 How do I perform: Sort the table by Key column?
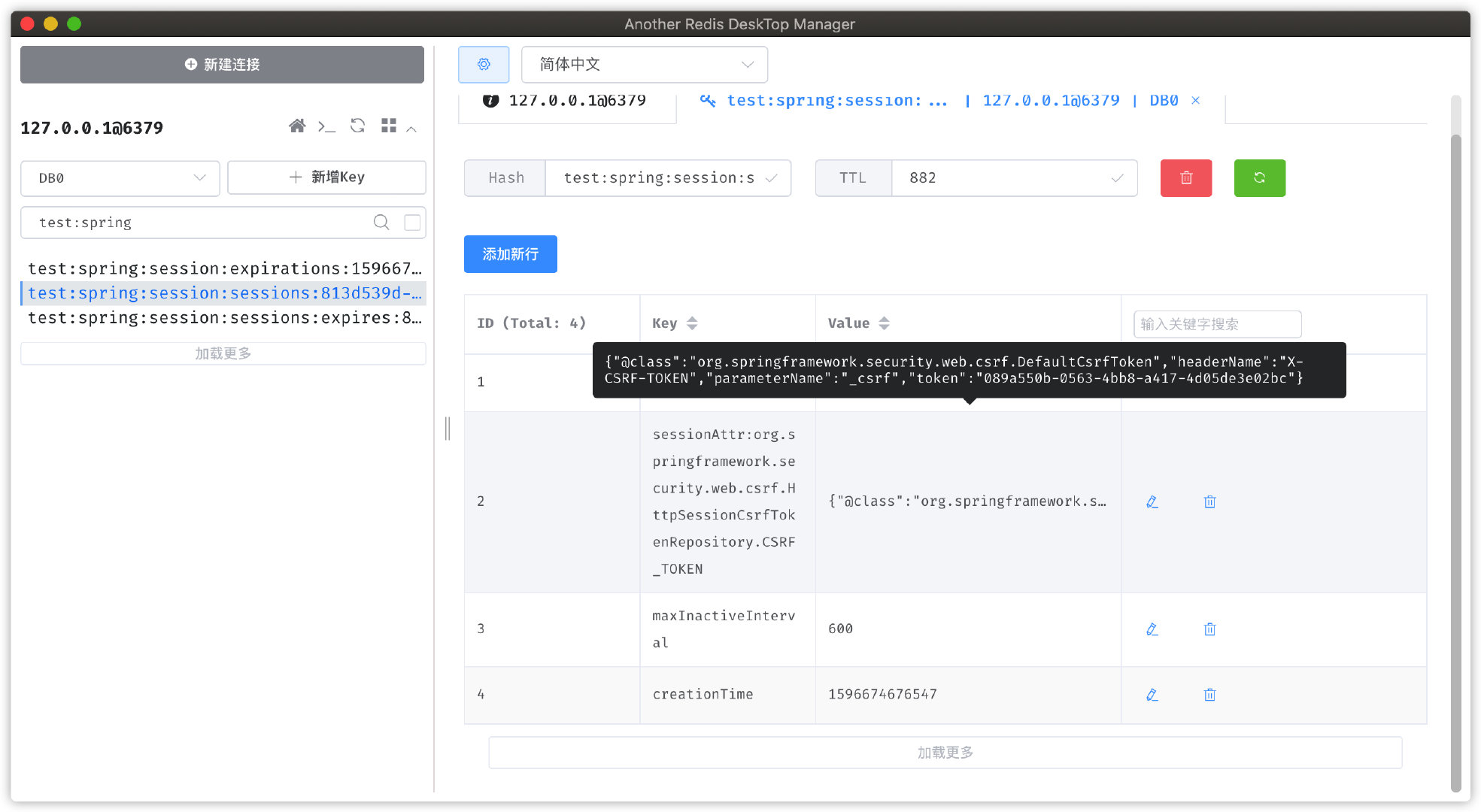(692, 323)
